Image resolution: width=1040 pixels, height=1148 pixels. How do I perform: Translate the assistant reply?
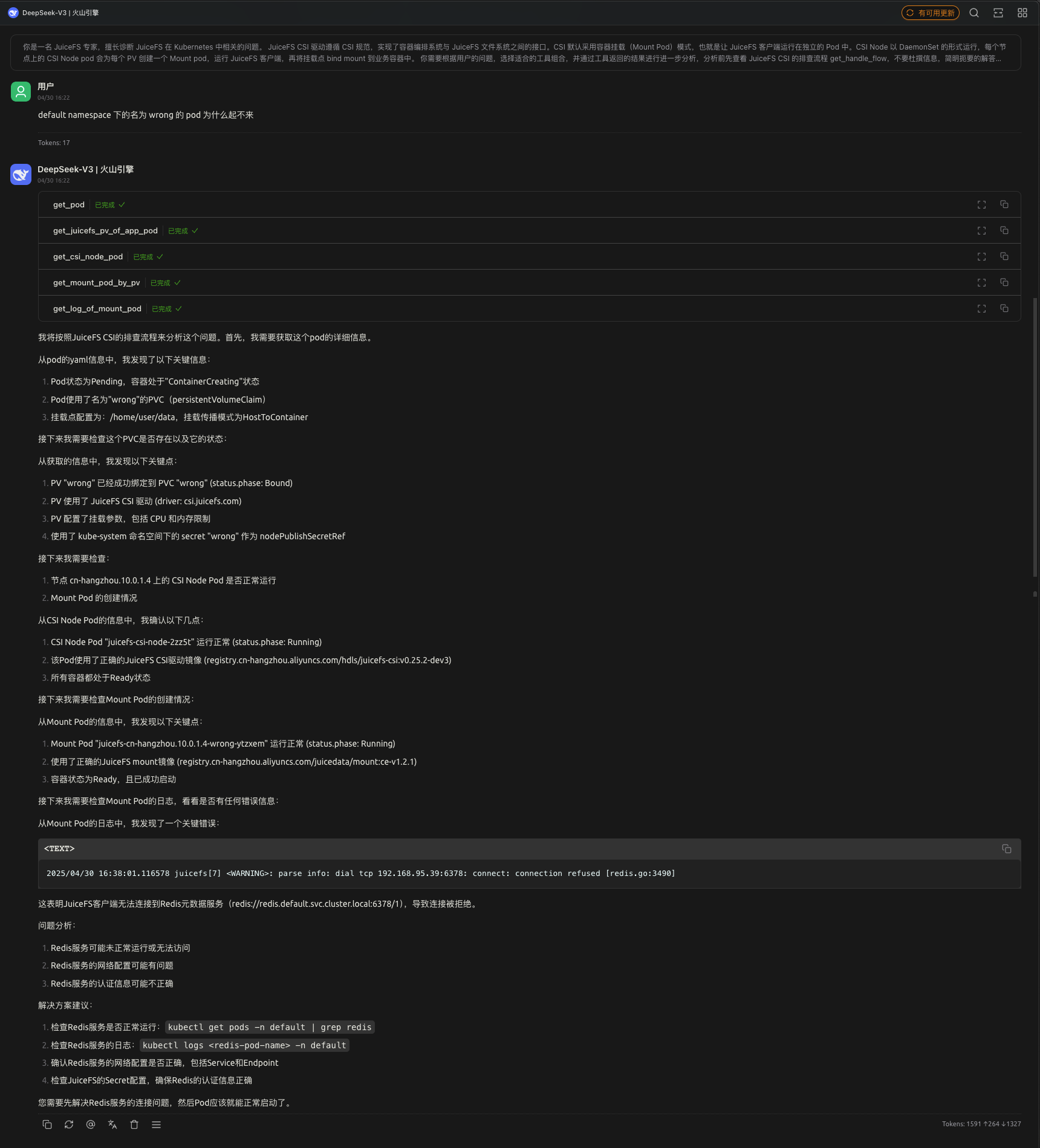point(112,1124)
